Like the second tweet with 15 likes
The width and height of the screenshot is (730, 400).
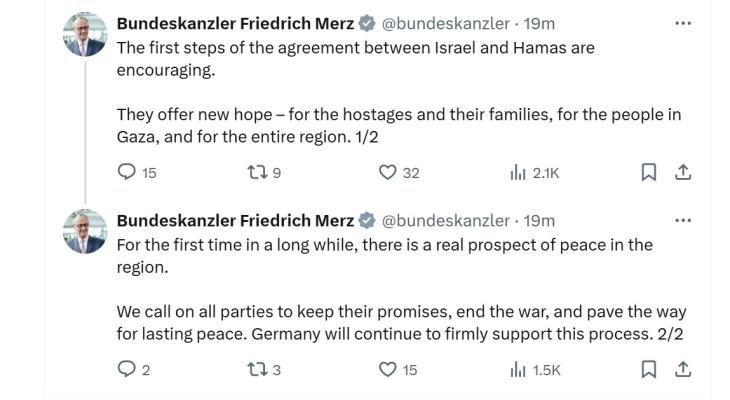coord(389,370)
